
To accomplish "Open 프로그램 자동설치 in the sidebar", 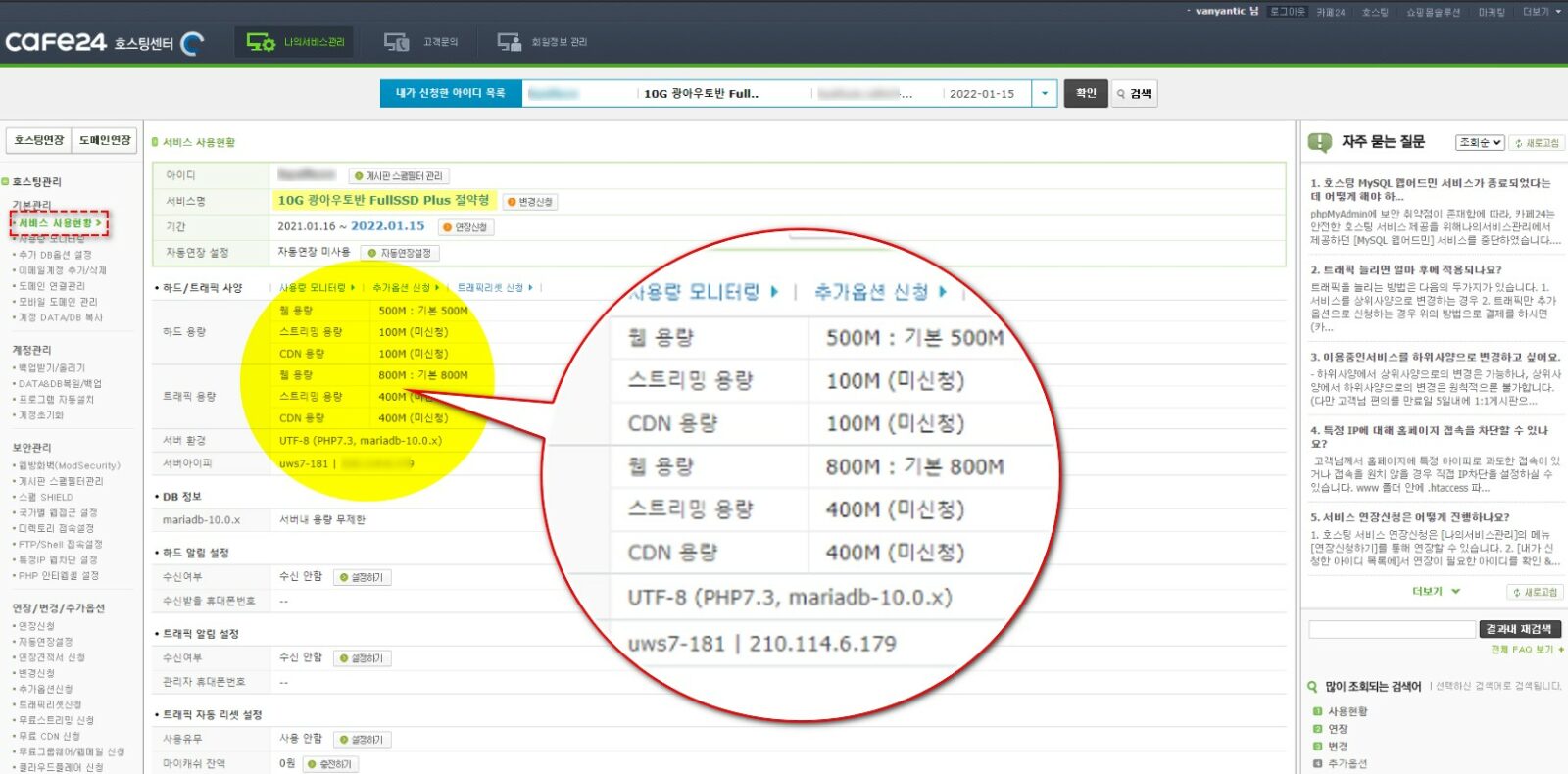I will pos(56,400).
